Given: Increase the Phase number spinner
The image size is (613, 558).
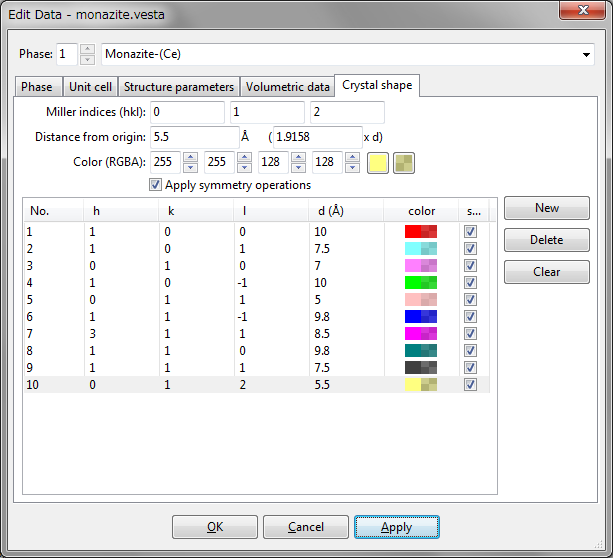Looking at the screenshot, I should (87, 48).
